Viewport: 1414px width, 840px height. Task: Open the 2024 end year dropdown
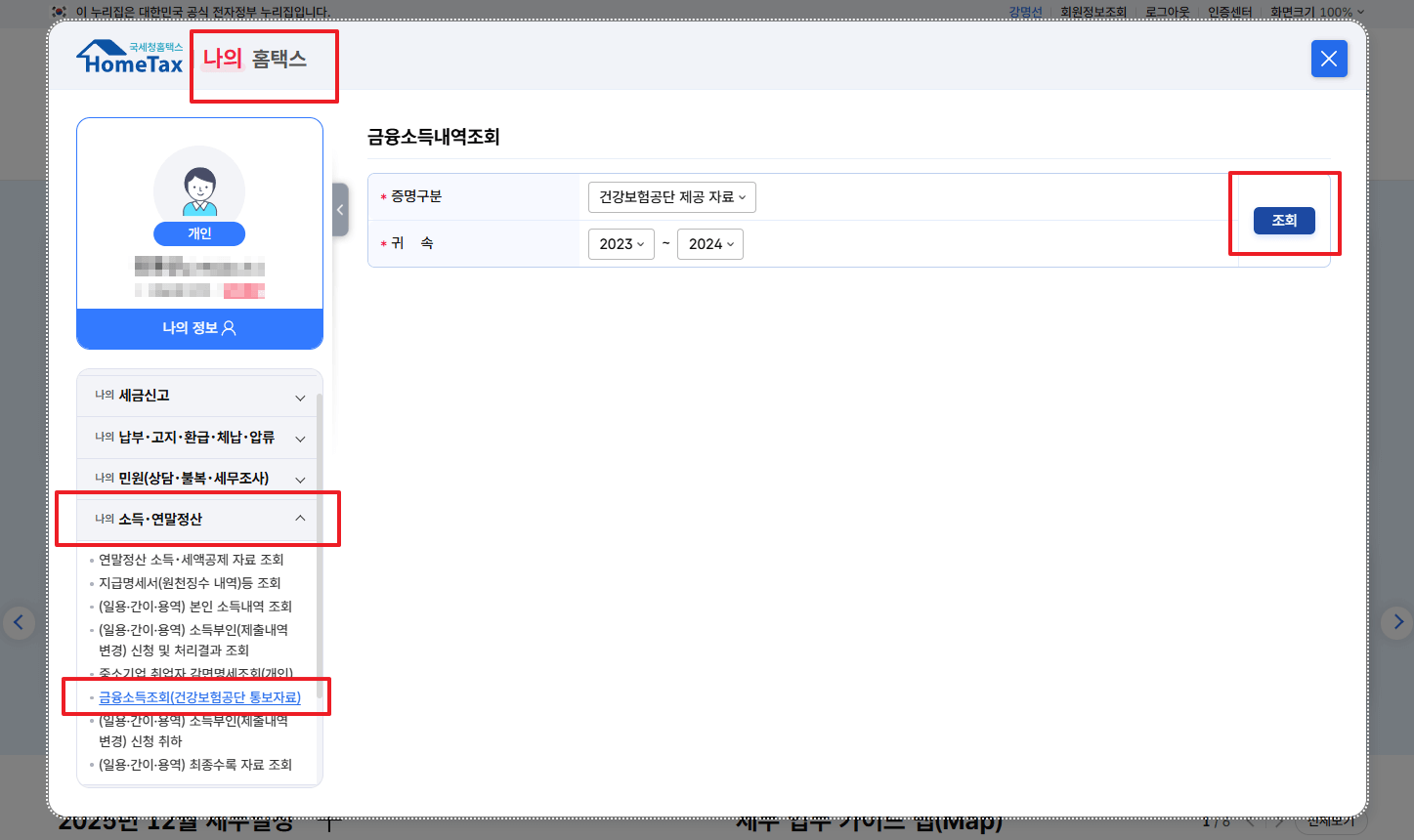(710, 243)
